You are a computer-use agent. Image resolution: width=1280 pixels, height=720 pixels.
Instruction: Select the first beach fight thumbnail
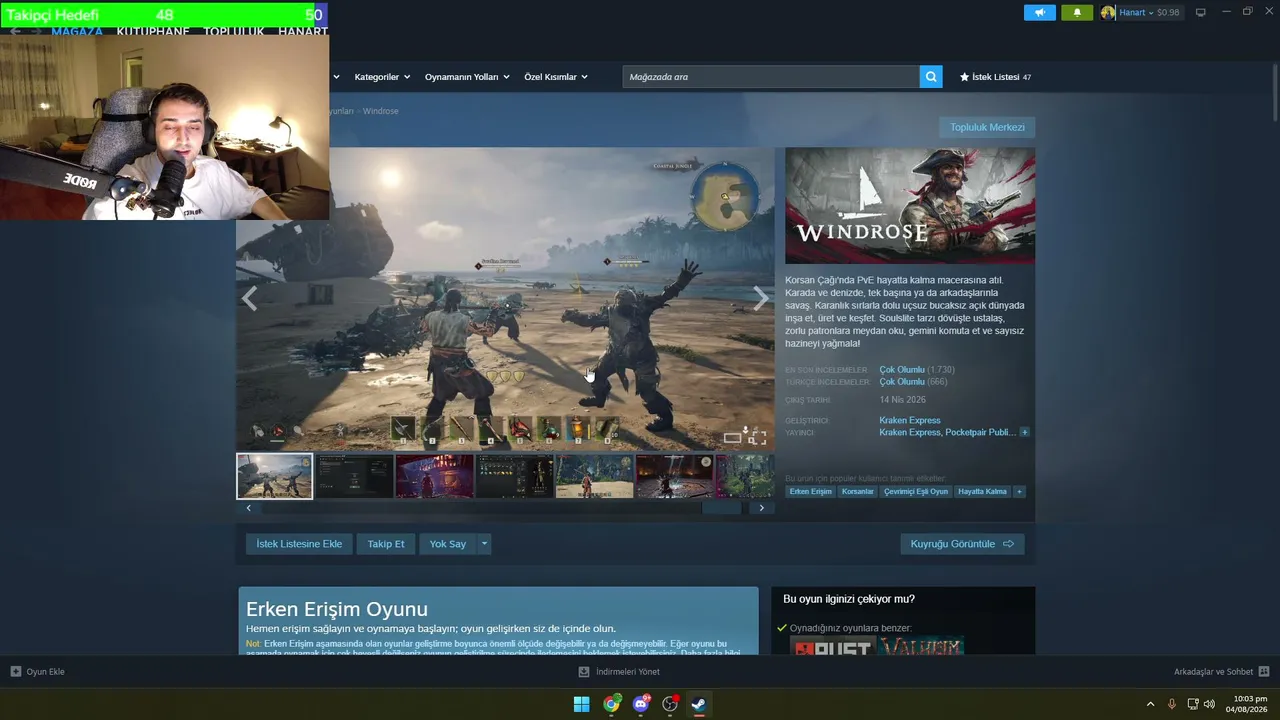coord(275,476)
